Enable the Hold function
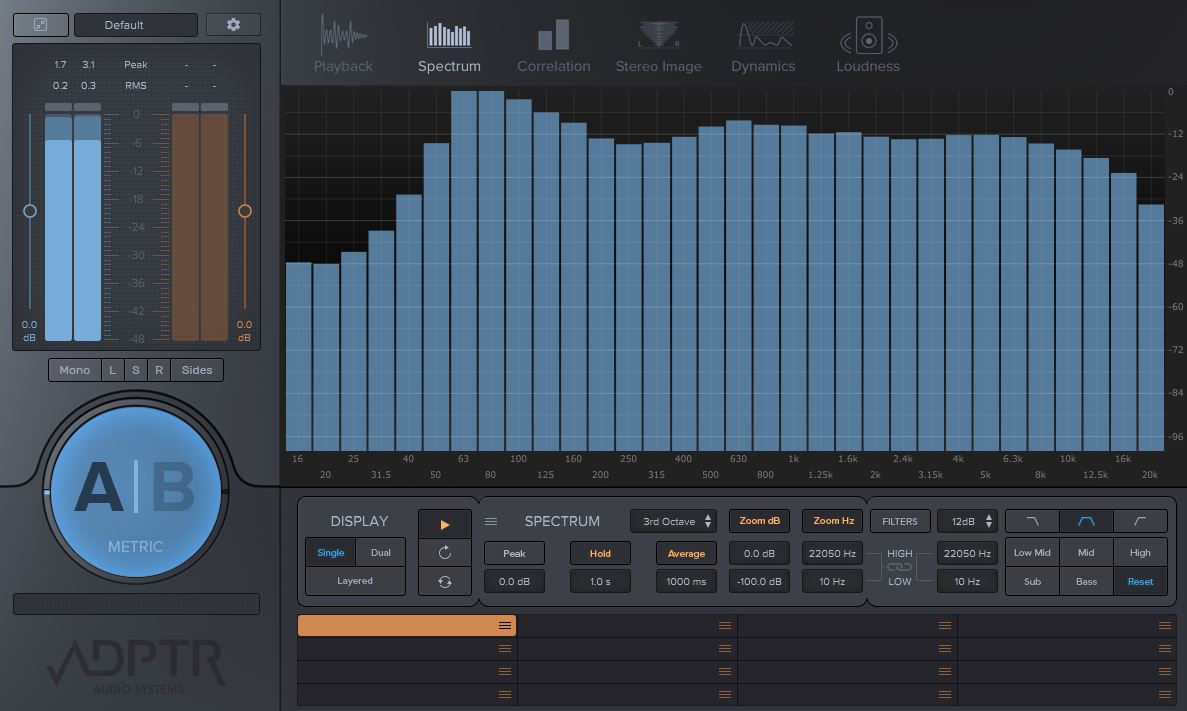 click(600, 552)
